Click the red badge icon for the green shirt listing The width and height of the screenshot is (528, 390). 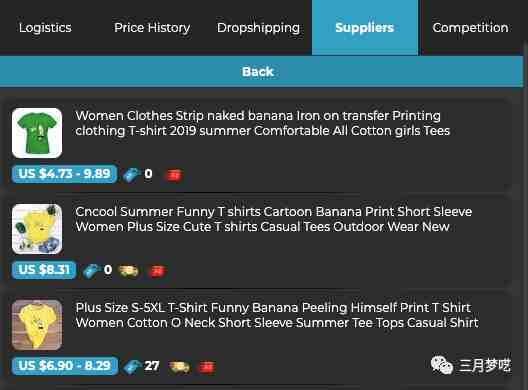tap(173, 175)
